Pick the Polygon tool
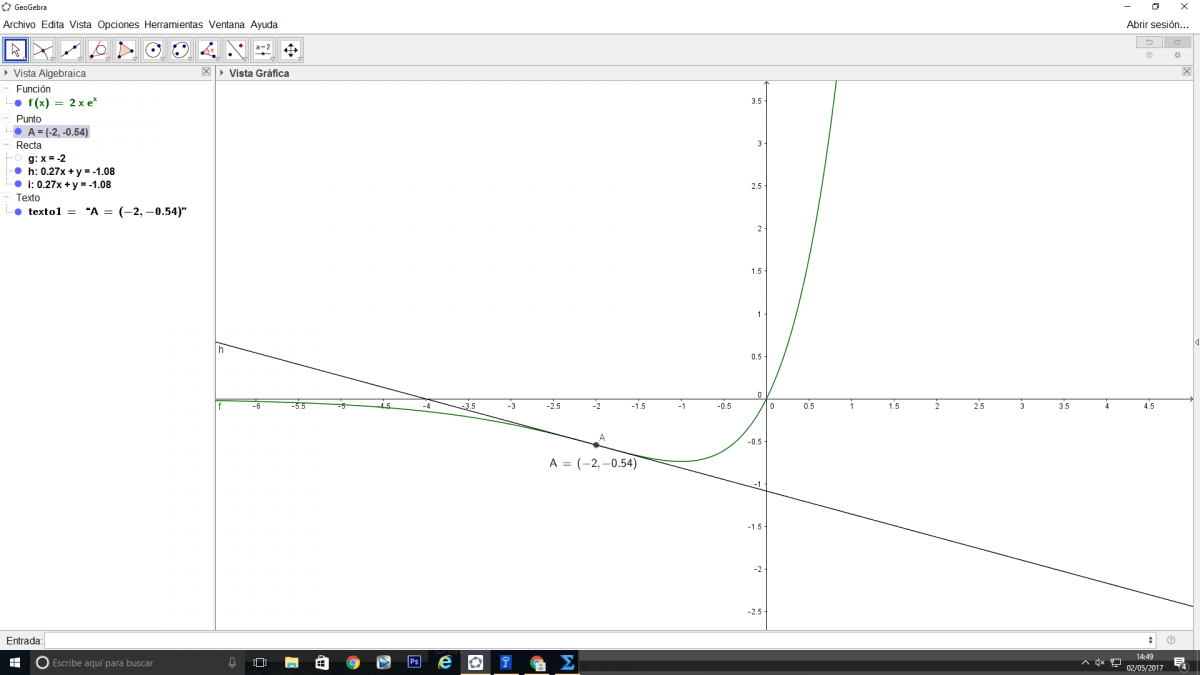The width and height of the screenshot is (1200, 675). (x=125, y=49)
